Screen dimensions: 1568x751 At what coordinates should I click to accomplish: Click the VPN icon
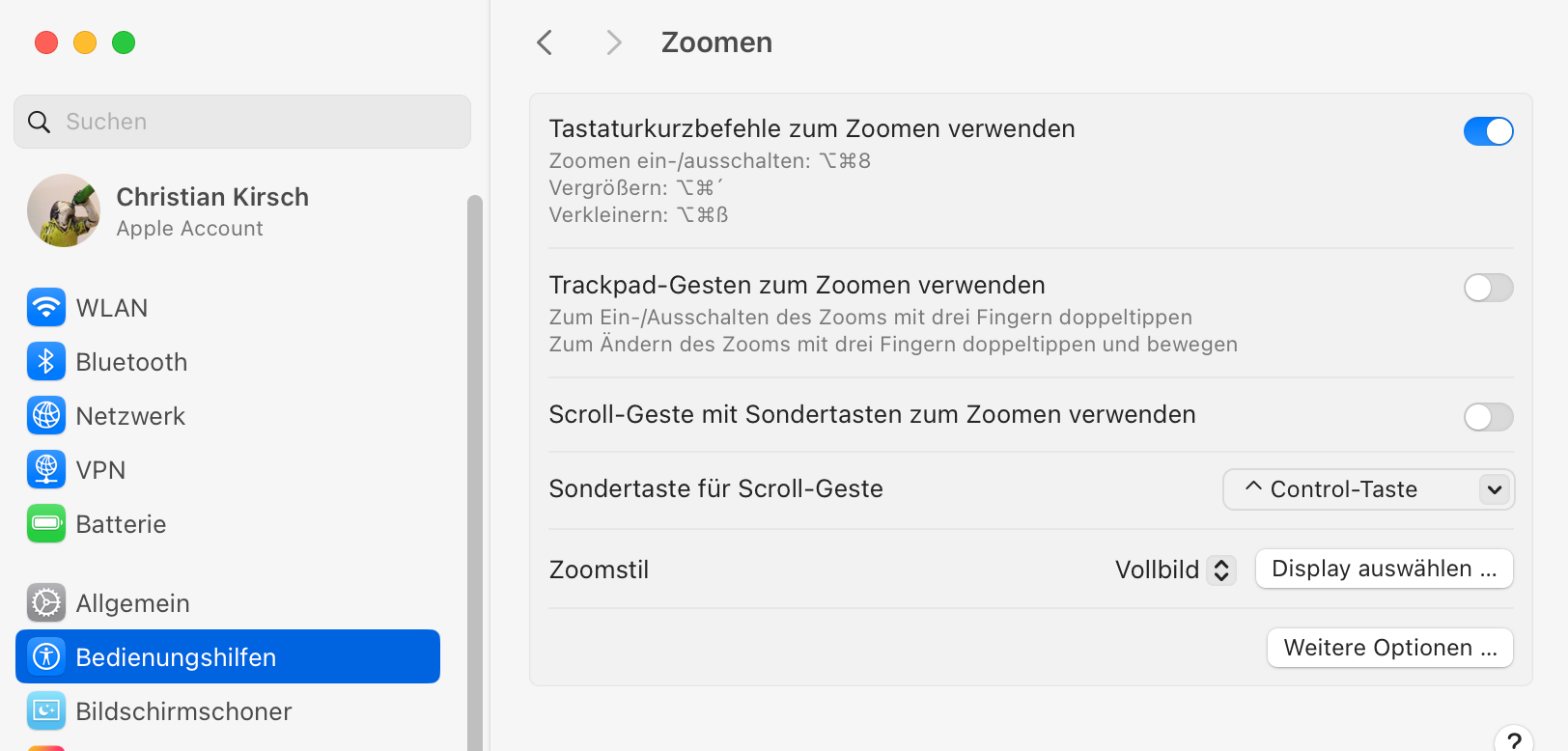(x=46, y=470)
